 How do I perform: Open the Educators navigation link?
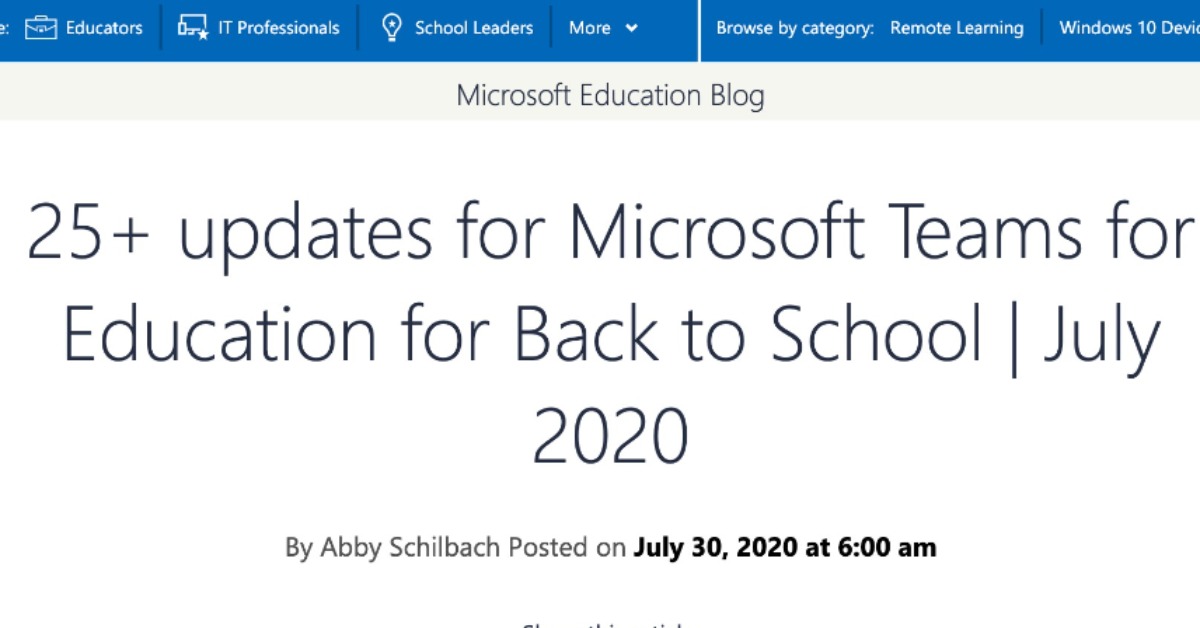click(104, 28)
